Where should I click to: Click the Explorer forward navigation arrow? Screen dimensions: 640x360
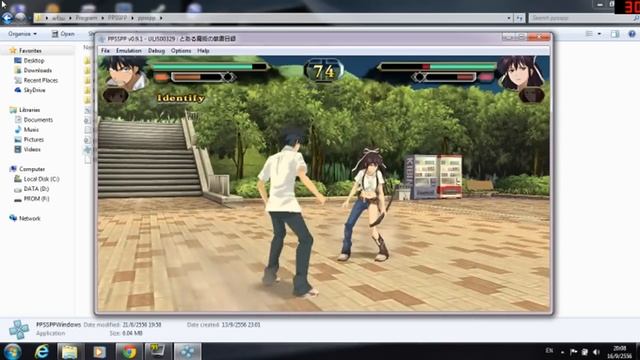[x=20, y=18]
